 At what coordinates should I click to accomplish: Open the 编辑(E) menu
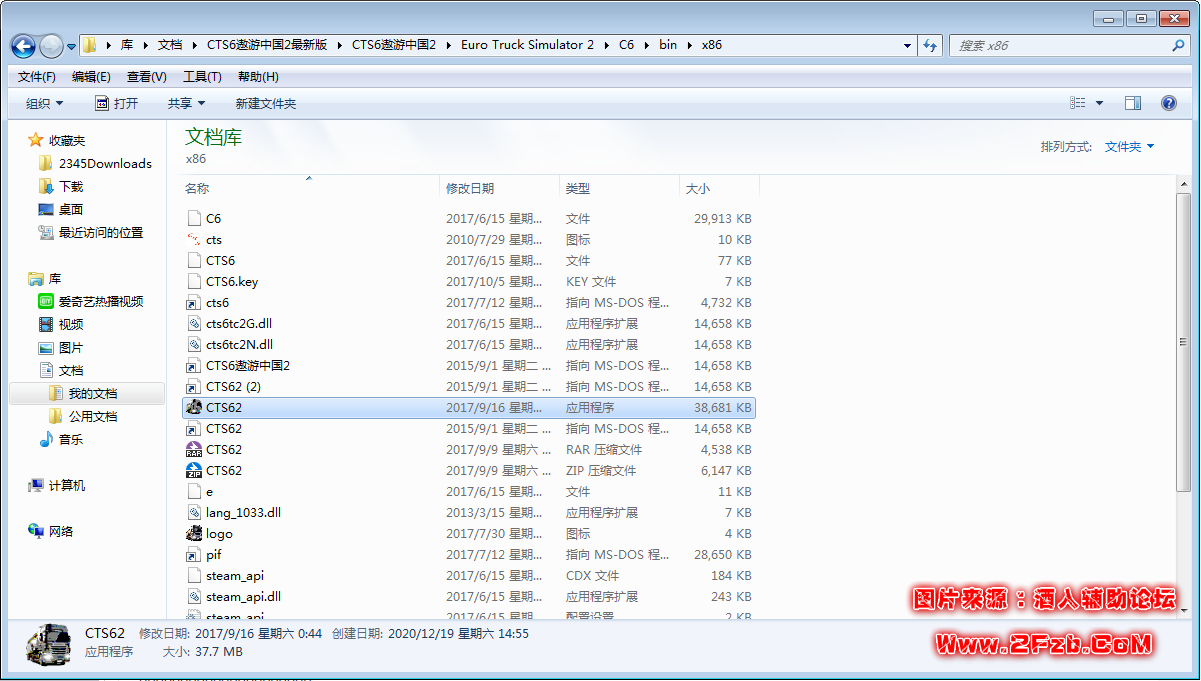click(x=91, y=77)
